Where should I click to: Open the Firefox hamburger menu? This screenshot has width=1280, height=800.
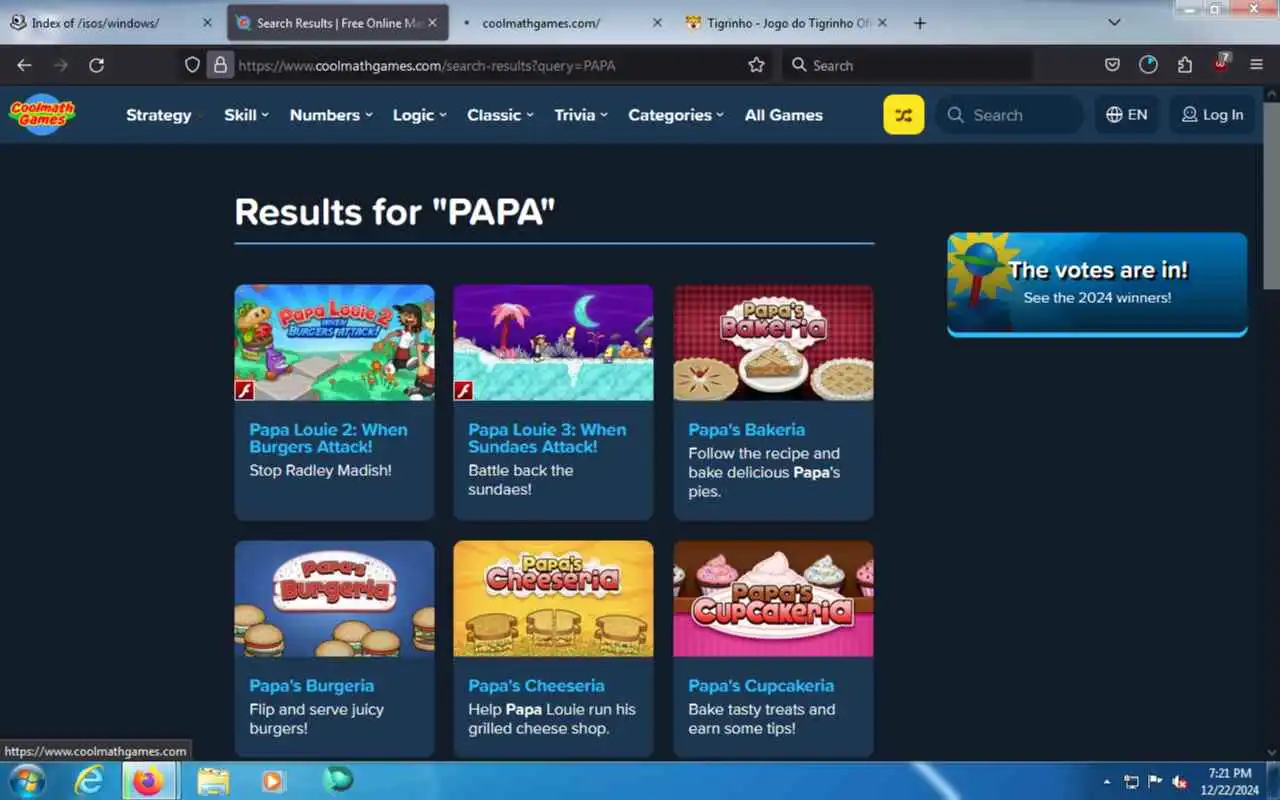pos(1257,65)
